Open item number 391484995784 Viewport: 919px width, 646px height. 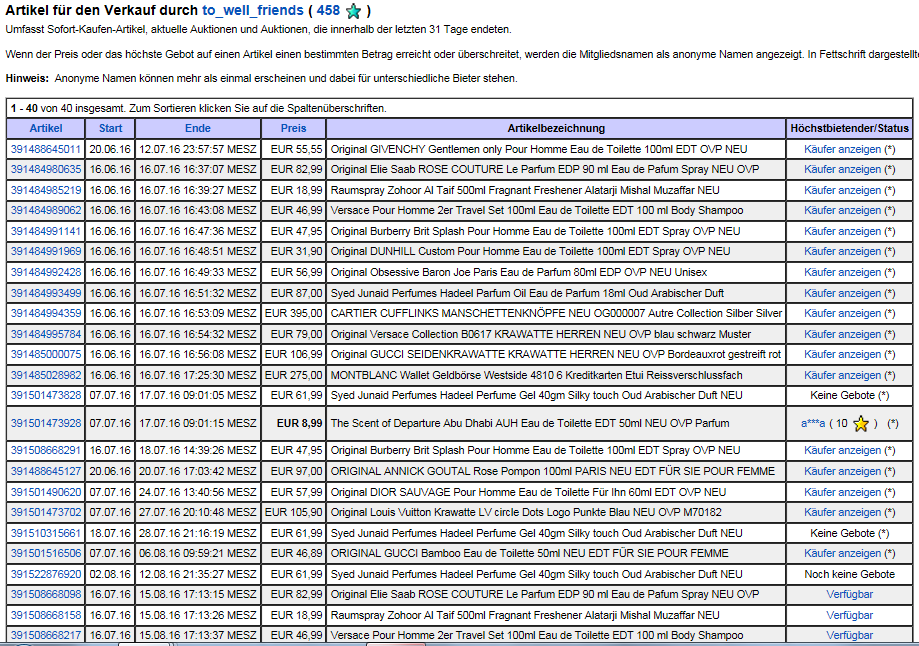click(x=46, y=334)
